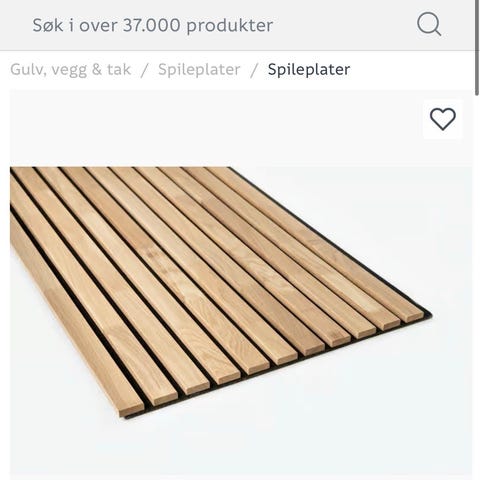Screen dimensions: 480x480
Task: Go to the parent 'Spileplater' breadcrumb category
Action: (x=199, y=69)
